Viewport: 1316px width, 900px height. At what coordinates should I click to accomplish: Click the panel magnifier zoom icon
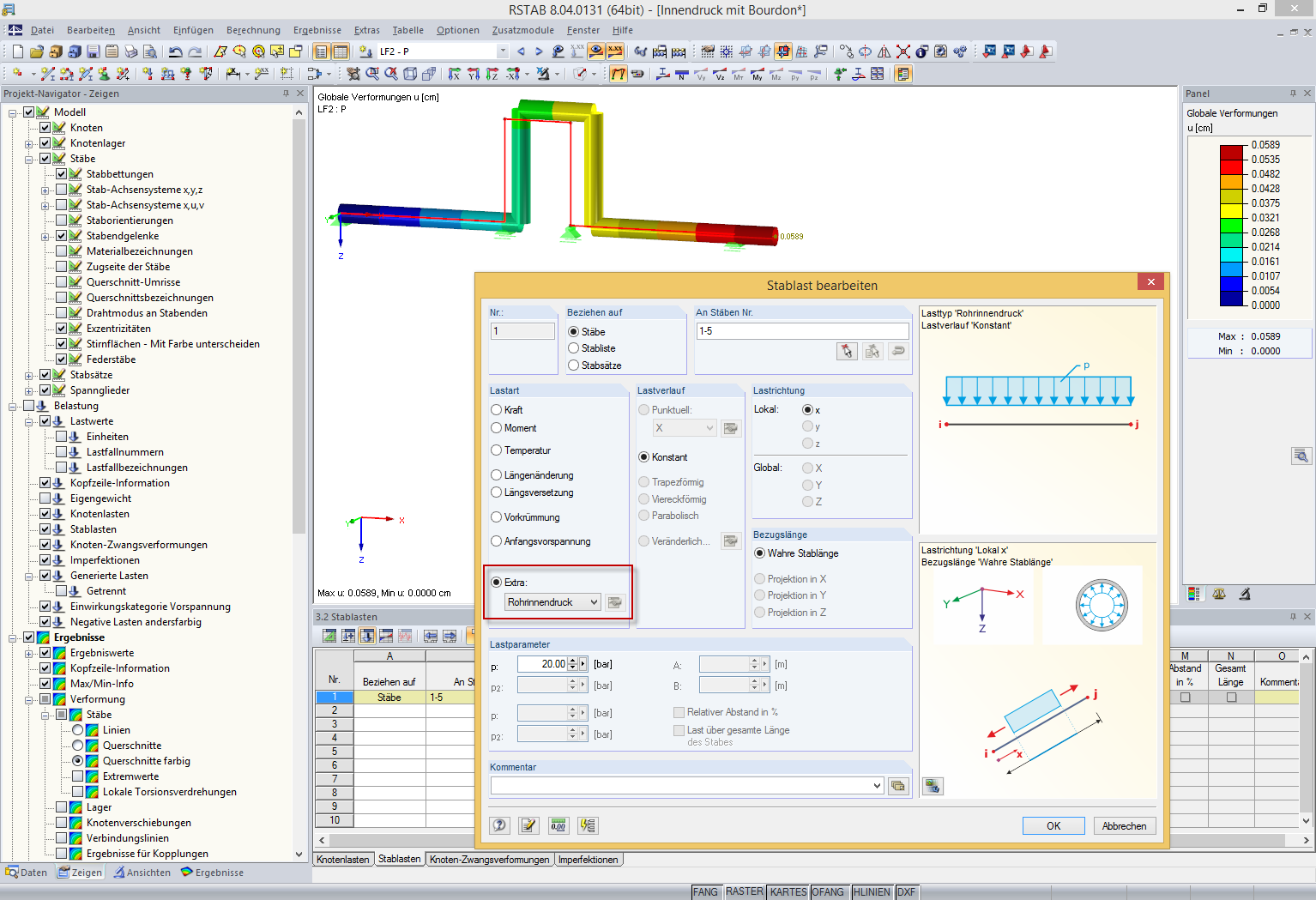tap(1301, 456)
